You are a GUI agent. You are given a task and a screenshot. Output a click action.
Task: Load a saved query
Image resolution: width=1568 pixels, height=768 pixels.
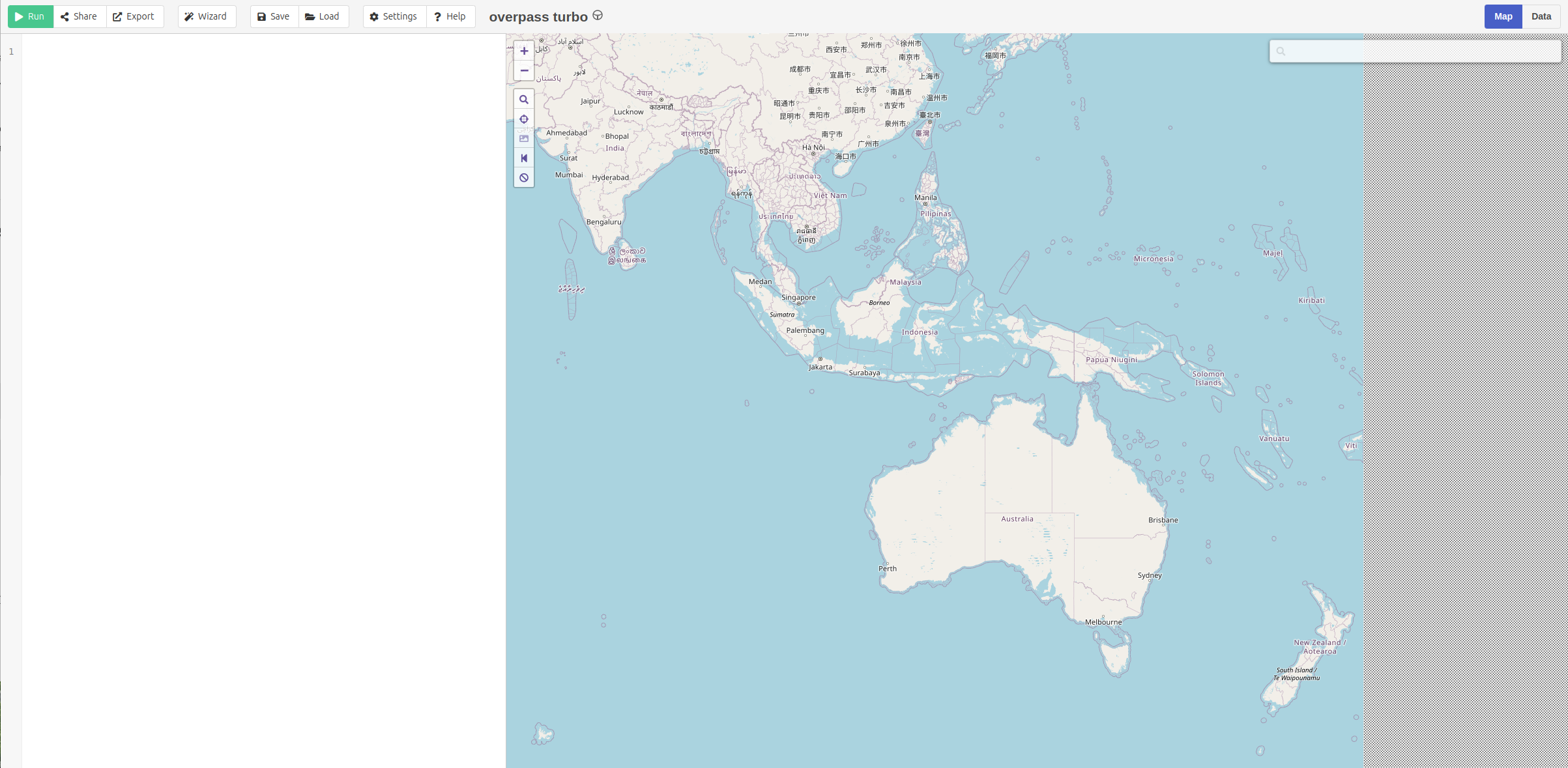click(x=323, y=16)
